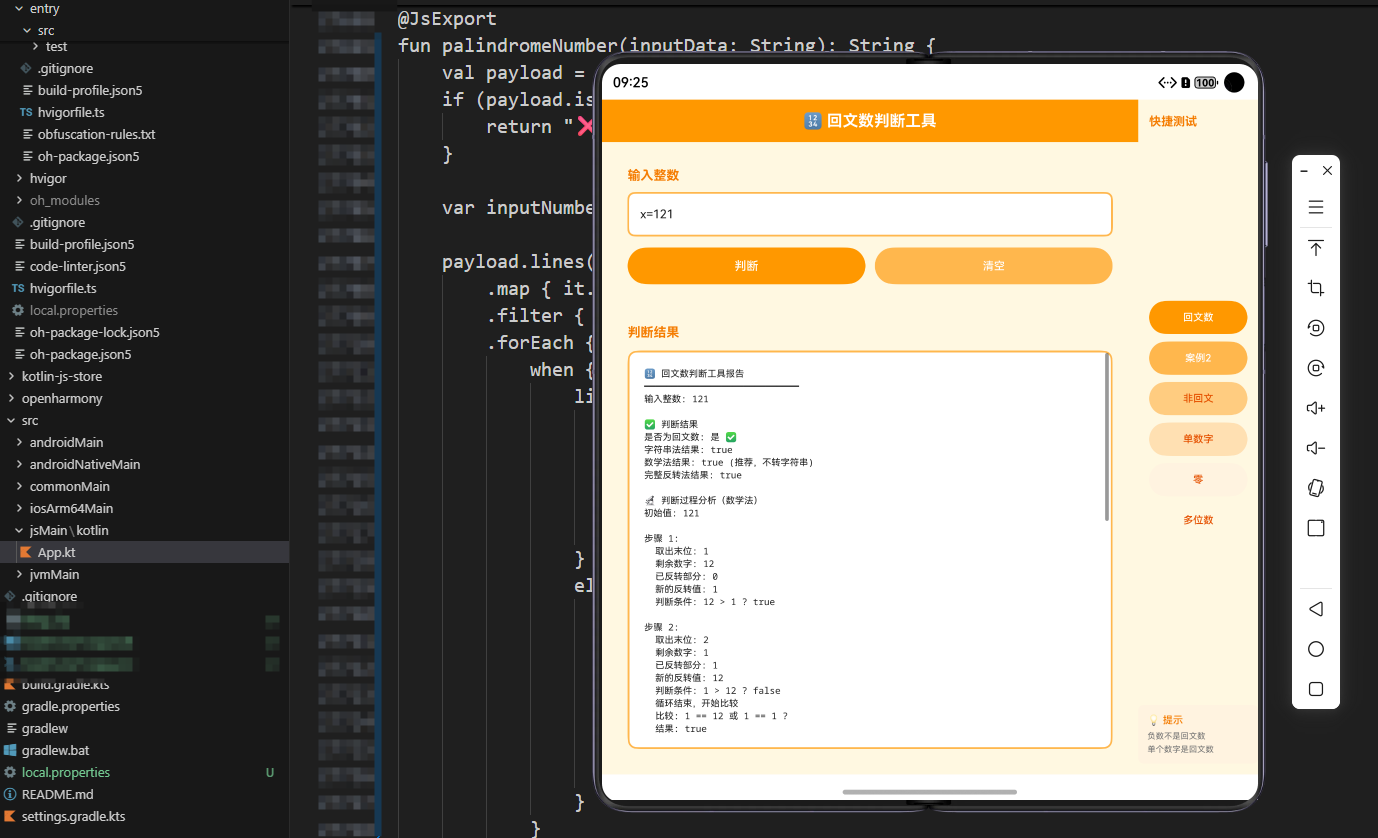Expand the test folder
The width and height of the screenshot is (1378, 838).
click(36, 46)
